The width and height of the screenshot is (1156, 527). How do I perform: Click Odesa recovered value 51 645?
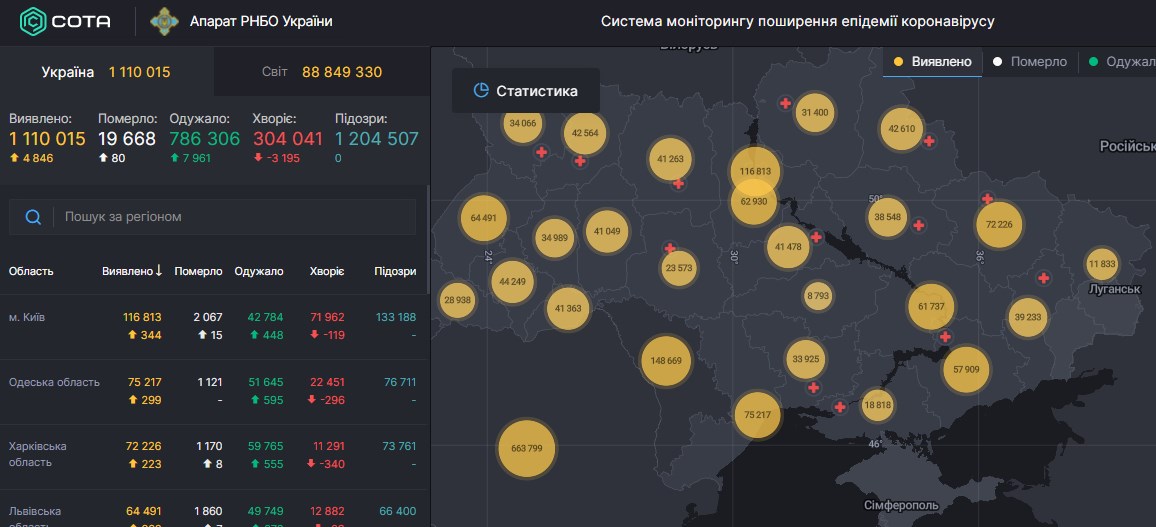[263, 382]
